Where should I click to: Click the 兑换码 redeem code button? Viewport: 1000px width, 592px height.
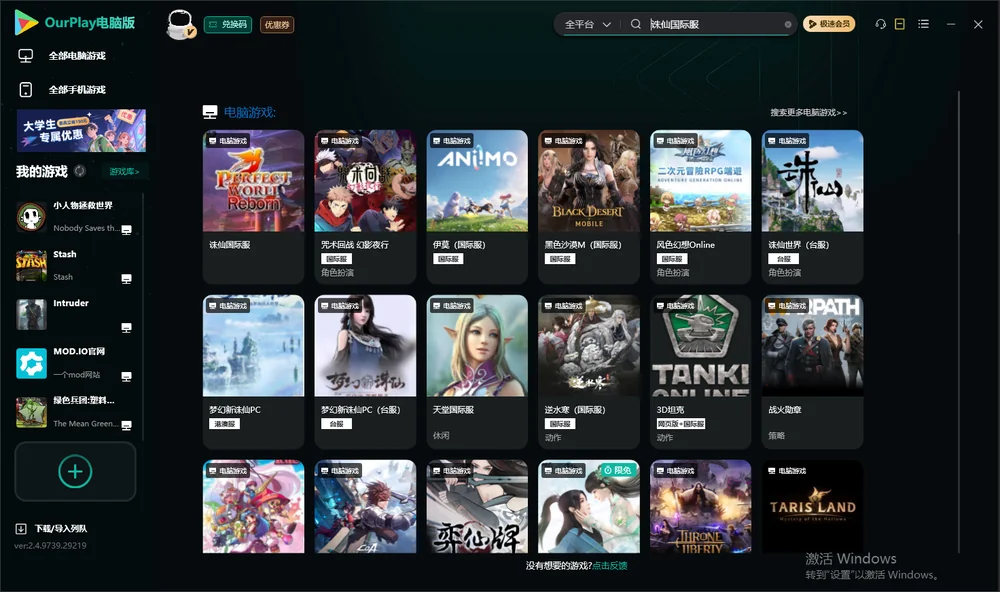228,25
